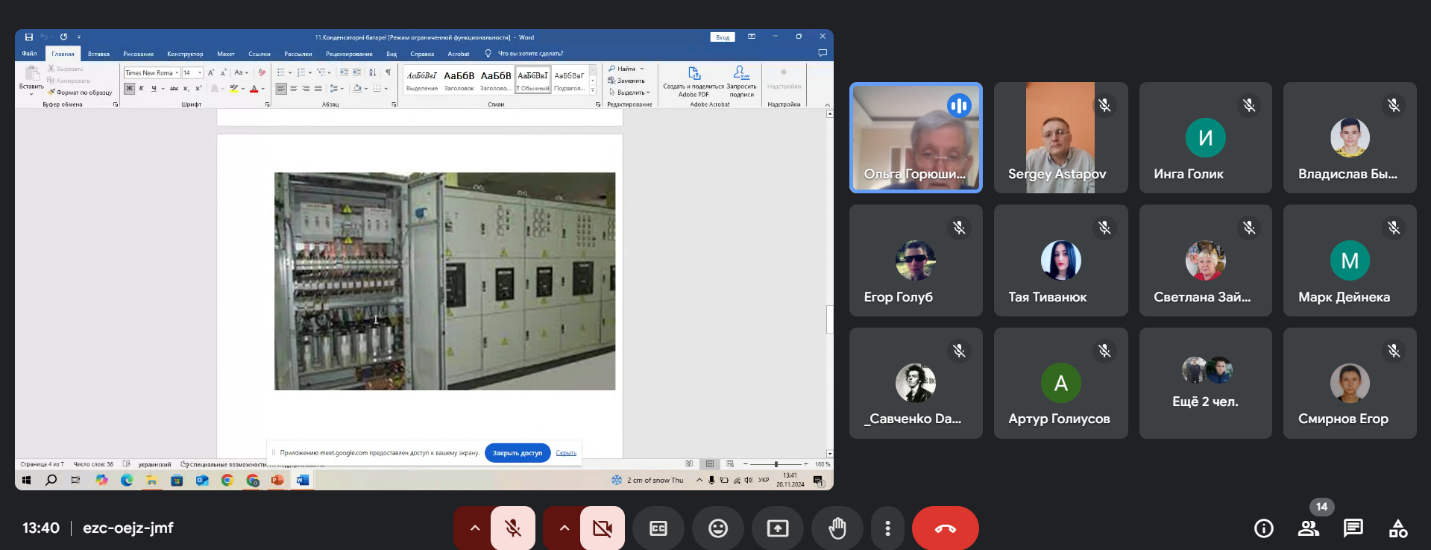Open the Ссылки ribbon tab
The width and height of the screenshot is (1431, 550).
(x=260, y=53)
